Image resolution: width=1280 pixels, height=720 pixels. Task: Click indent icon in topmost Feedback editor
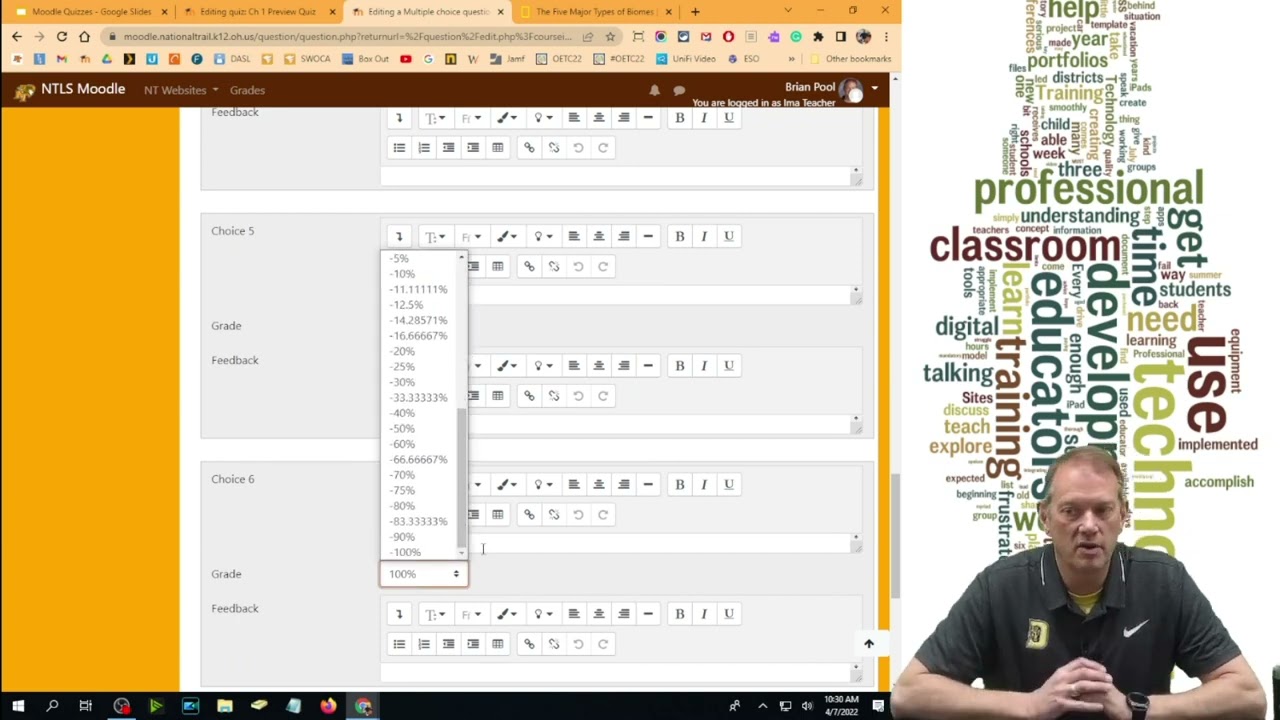[x=473, y=148]
